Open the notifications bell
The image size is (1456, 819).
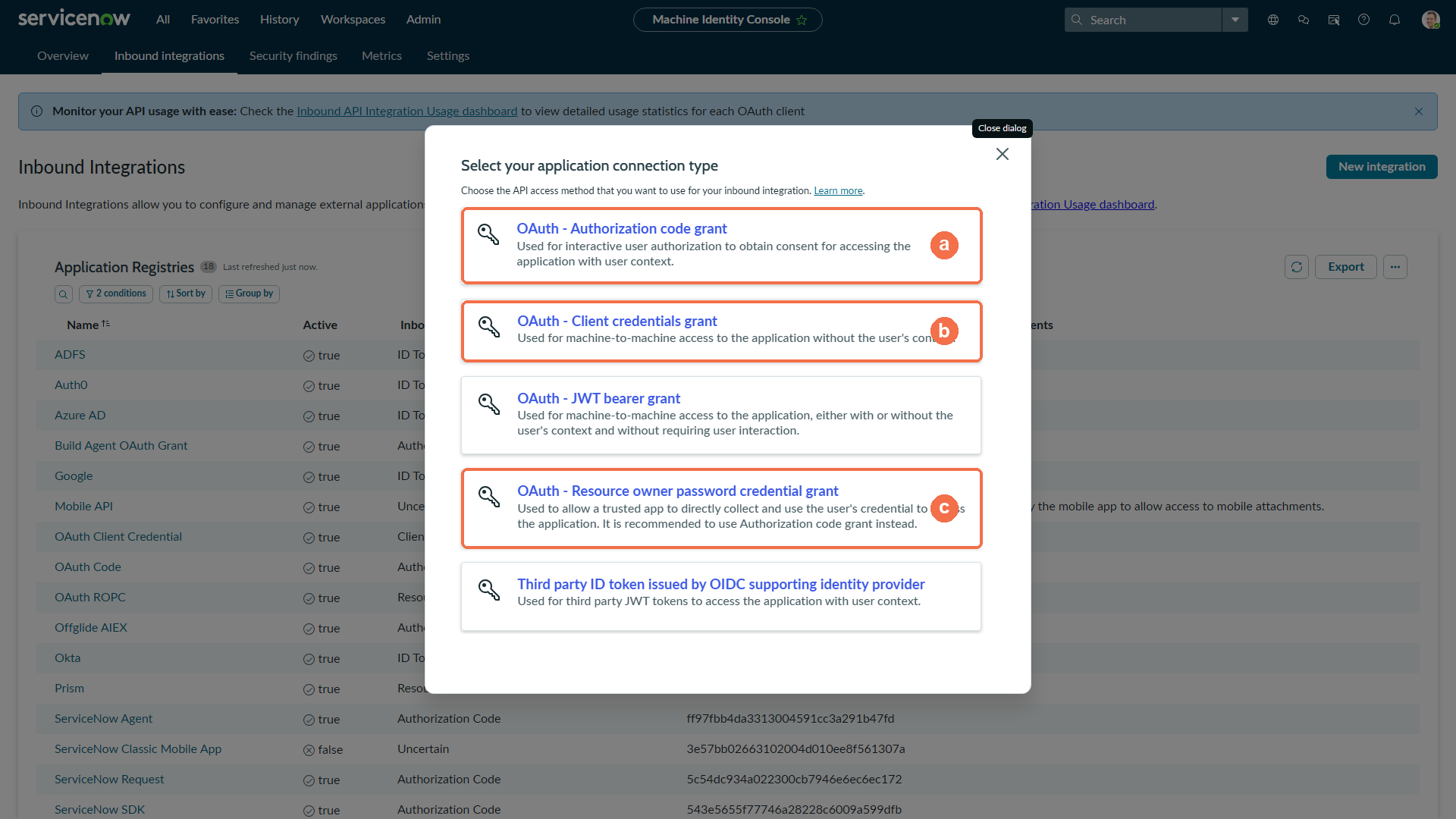tap(1395, 20)
